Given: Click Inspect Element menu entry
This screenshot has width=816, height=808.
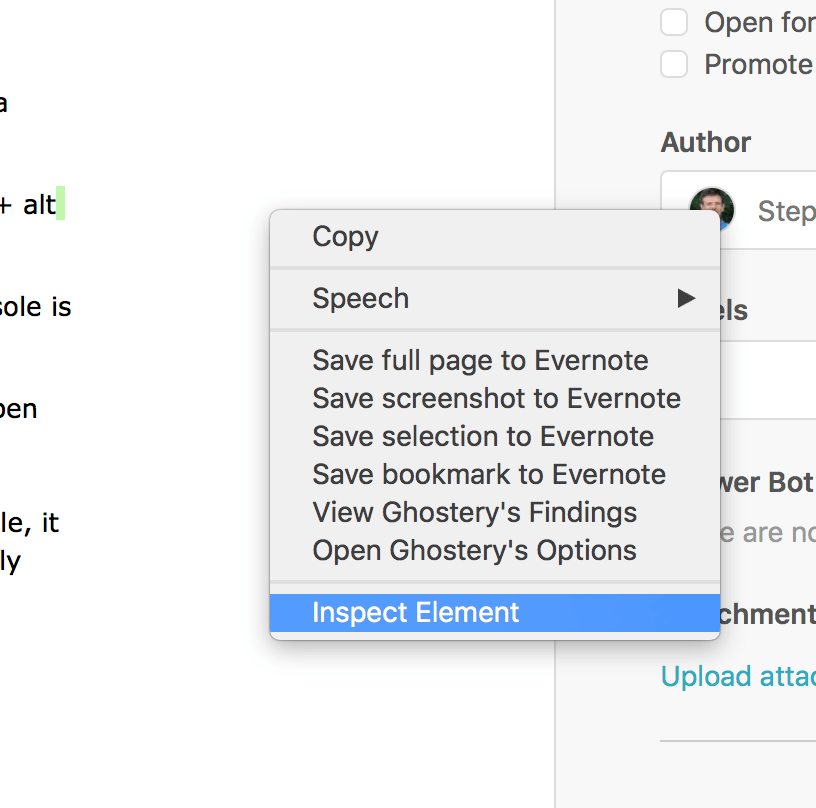Looking at the screenshot, I should tap(416, 612).
